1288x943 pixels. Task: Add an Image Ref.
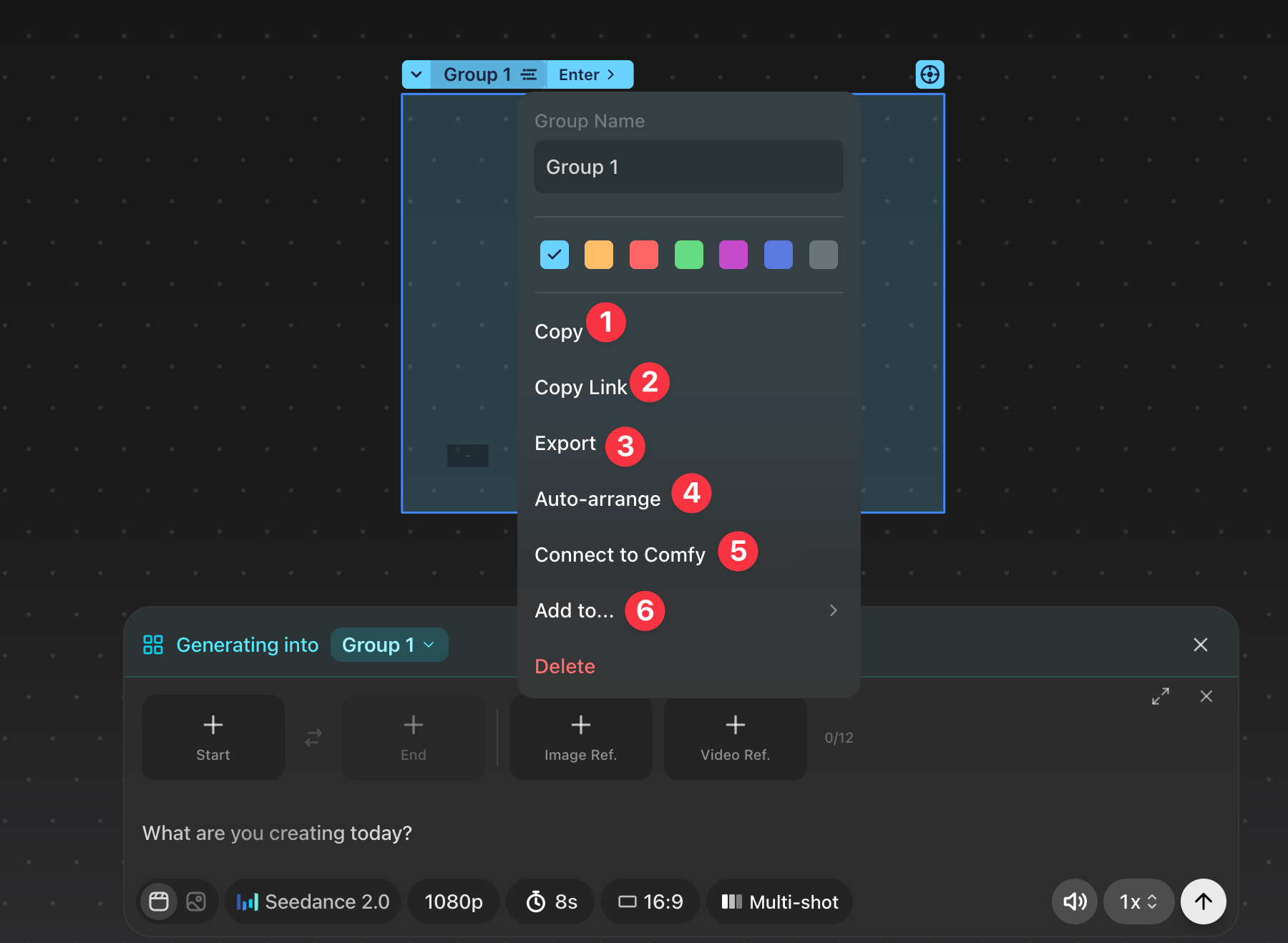tap(581, 738)
